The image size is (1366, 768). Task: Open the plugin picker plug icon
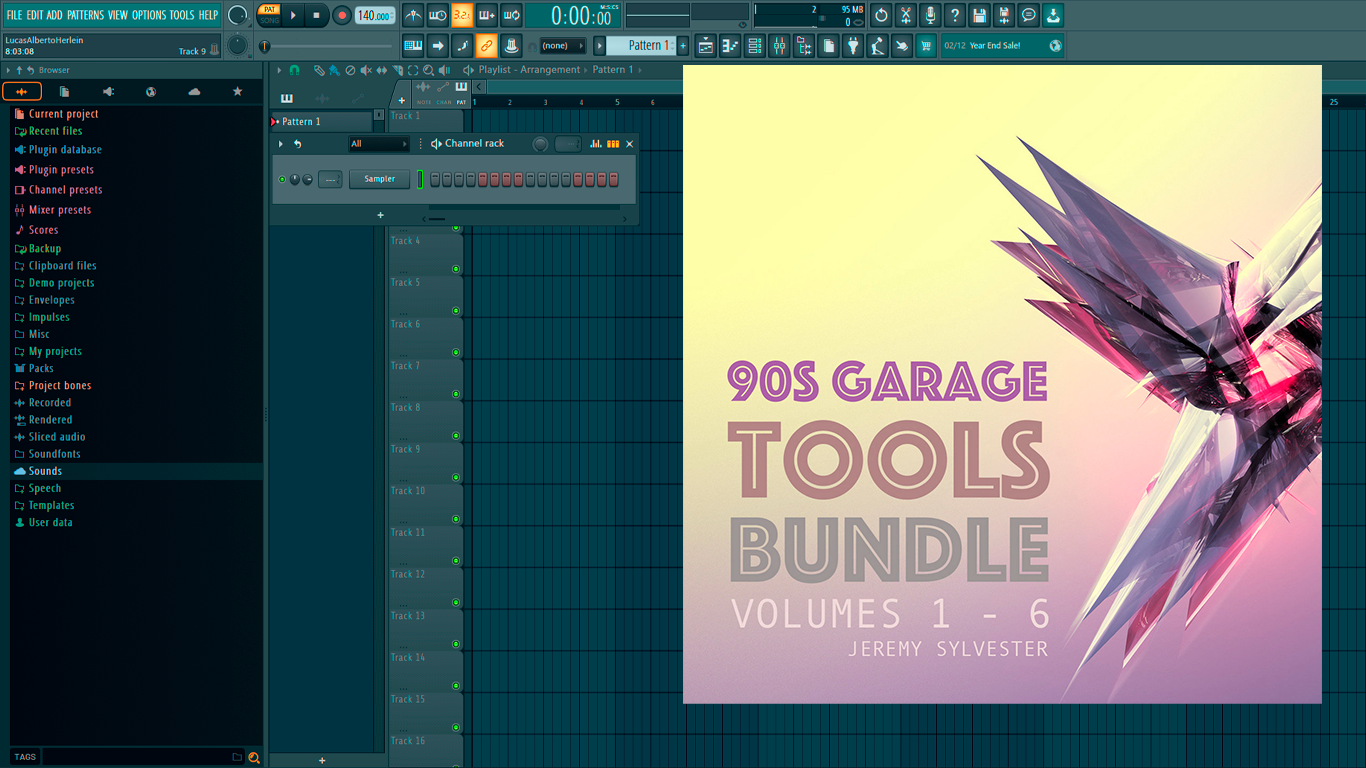point(853,45)
